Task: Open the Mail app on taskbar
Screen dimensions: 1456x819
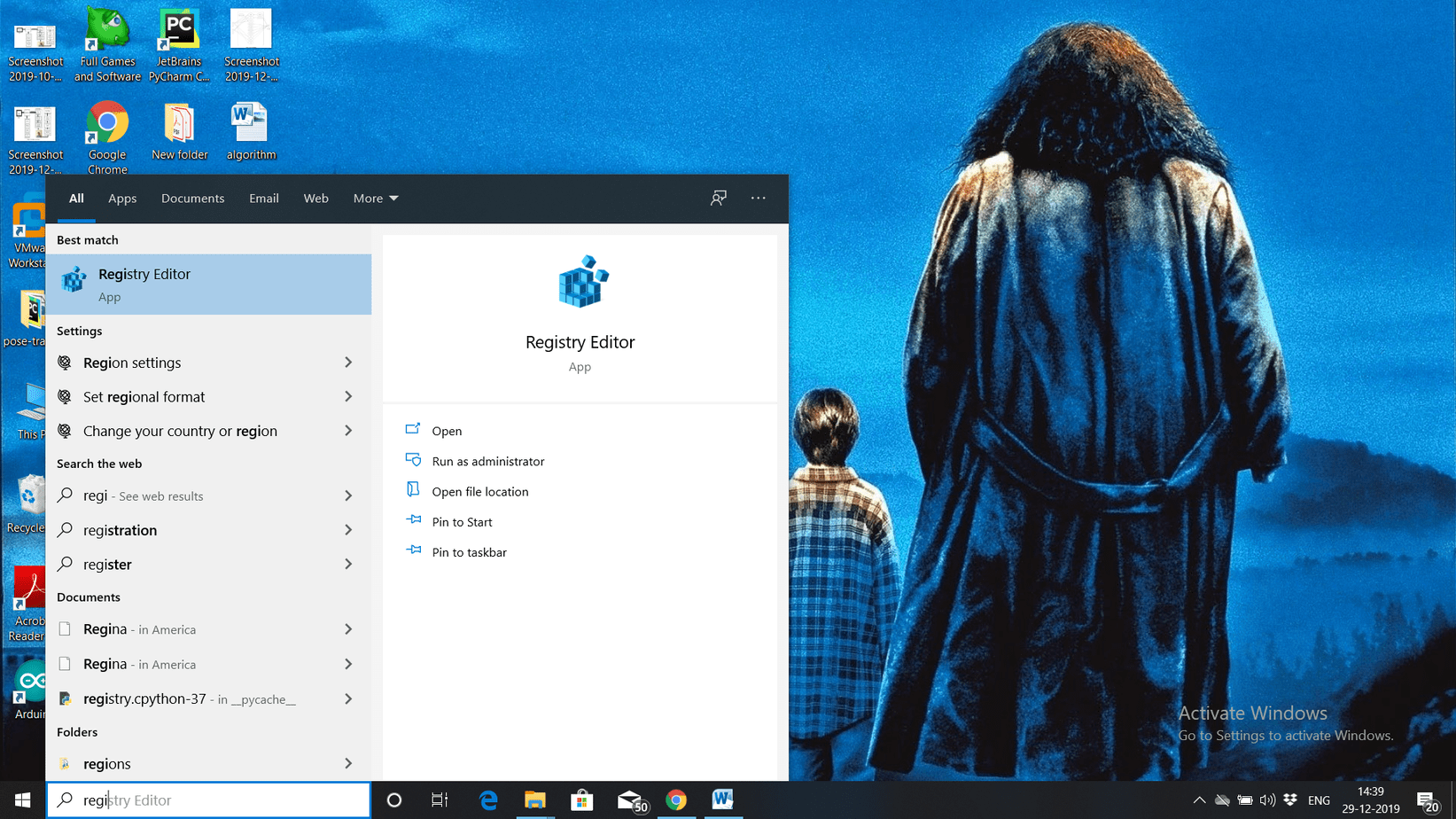Action: click(631, 799)
